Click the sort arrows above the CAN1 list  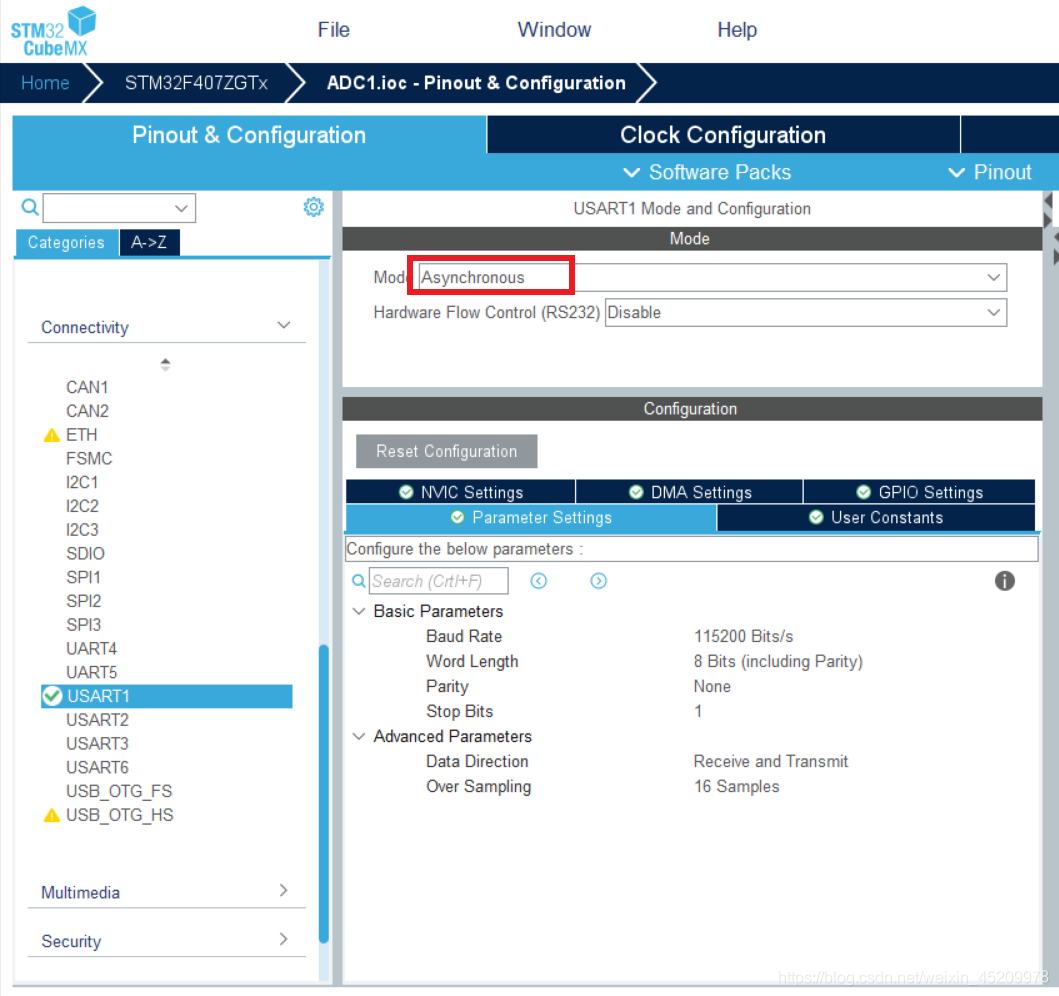[x=165, y=365]
